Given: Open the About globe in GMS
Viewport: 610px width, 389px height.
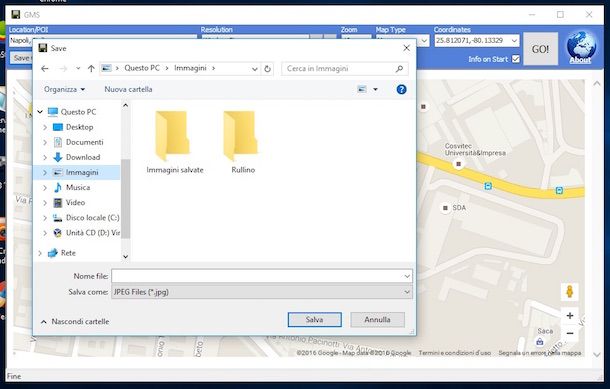Looking at the screenshot, I should tap(581, 47).
